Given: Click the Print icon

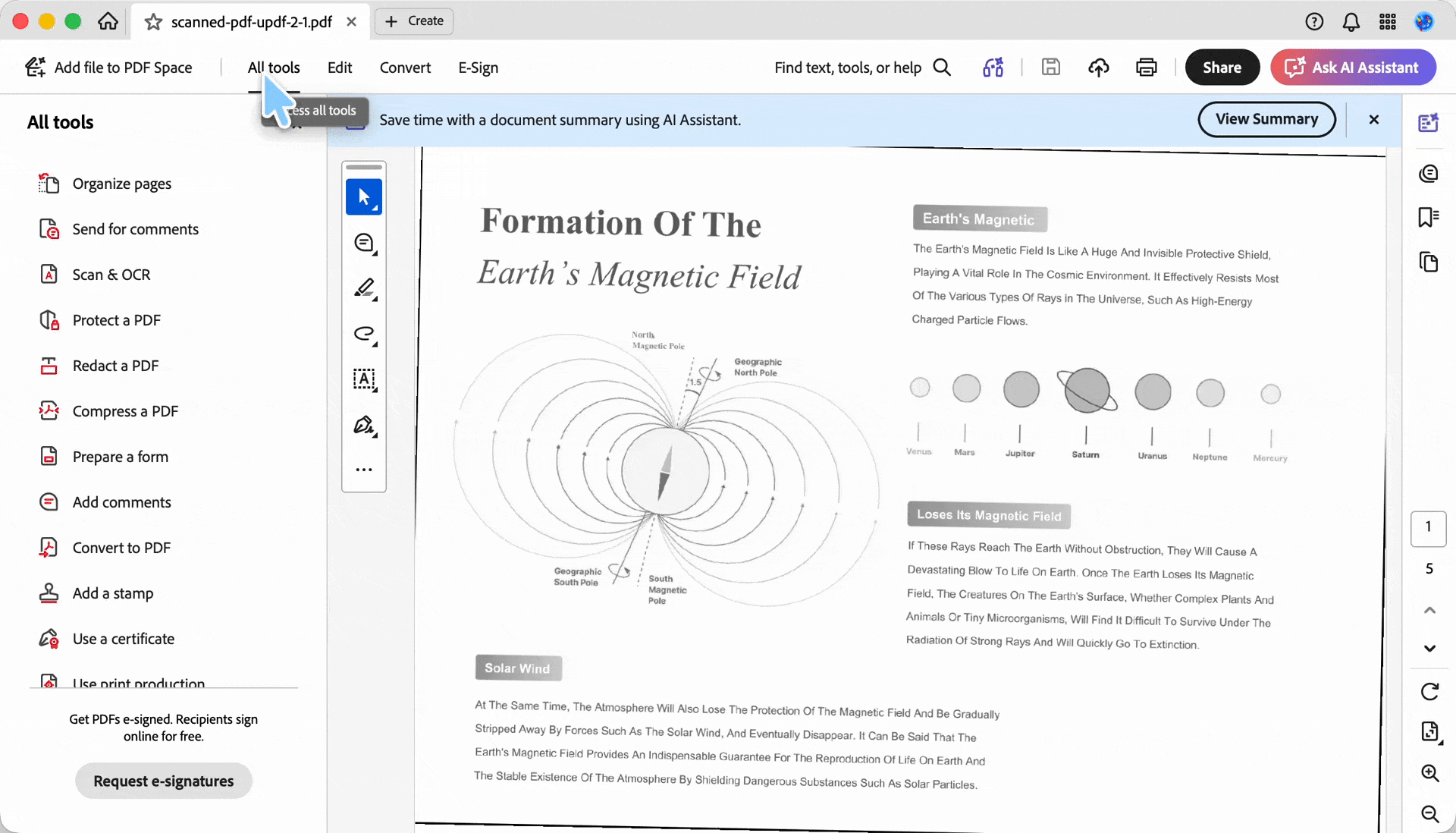Looking at the screenshot, I should [1147, 68].
